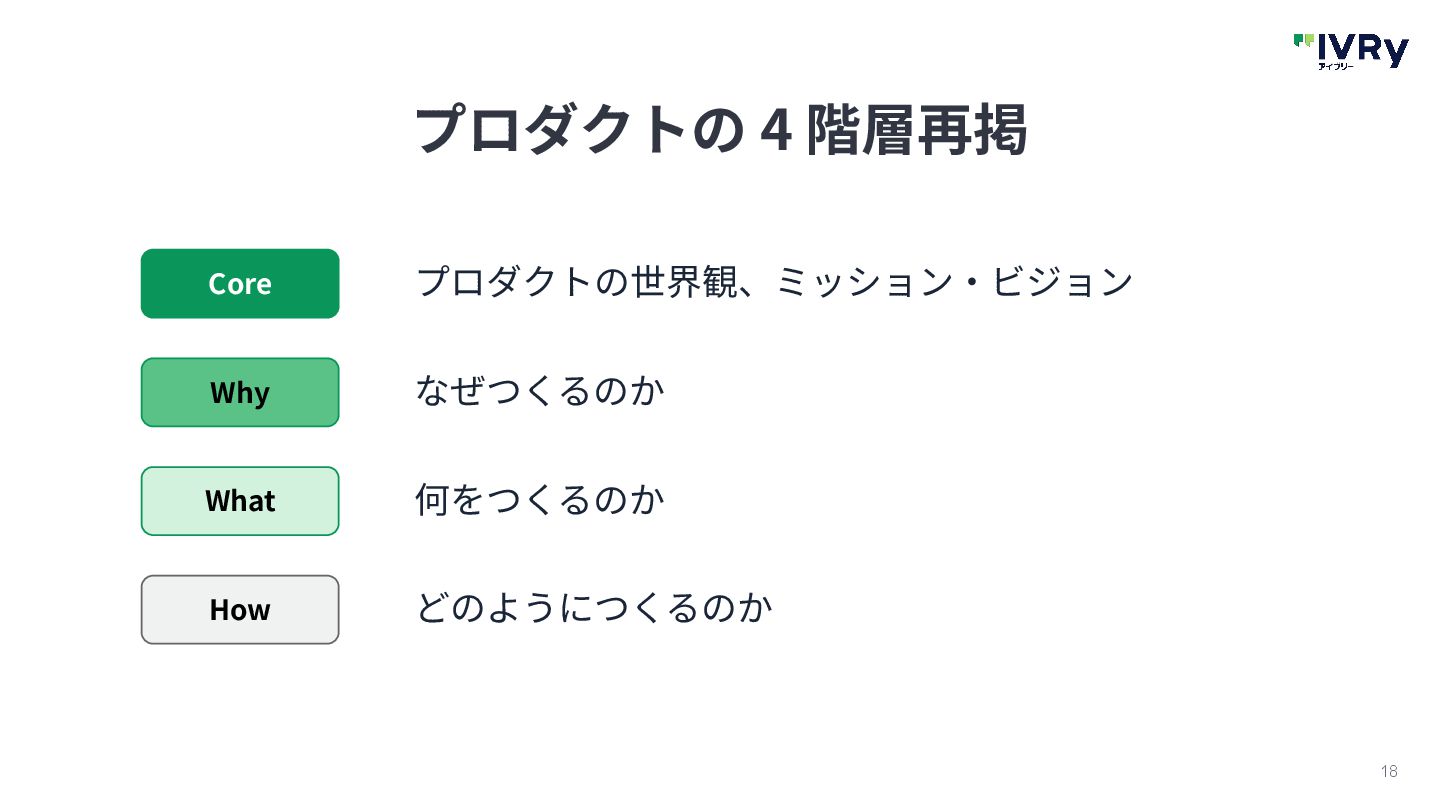
Task: Click 階層再掲 in the slide title
Action: [917, 130]
